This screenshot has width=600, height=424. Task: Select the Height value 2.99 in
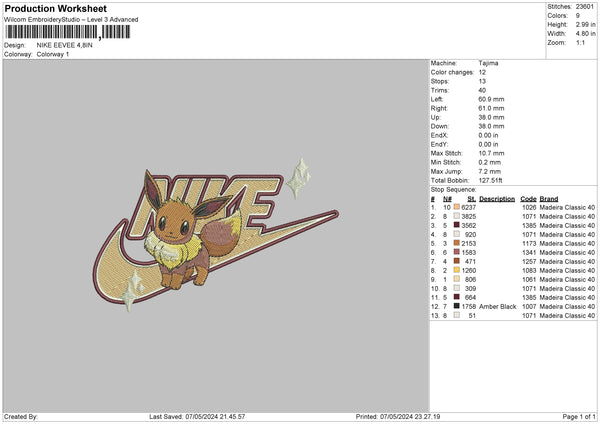[x=585, y=24]
